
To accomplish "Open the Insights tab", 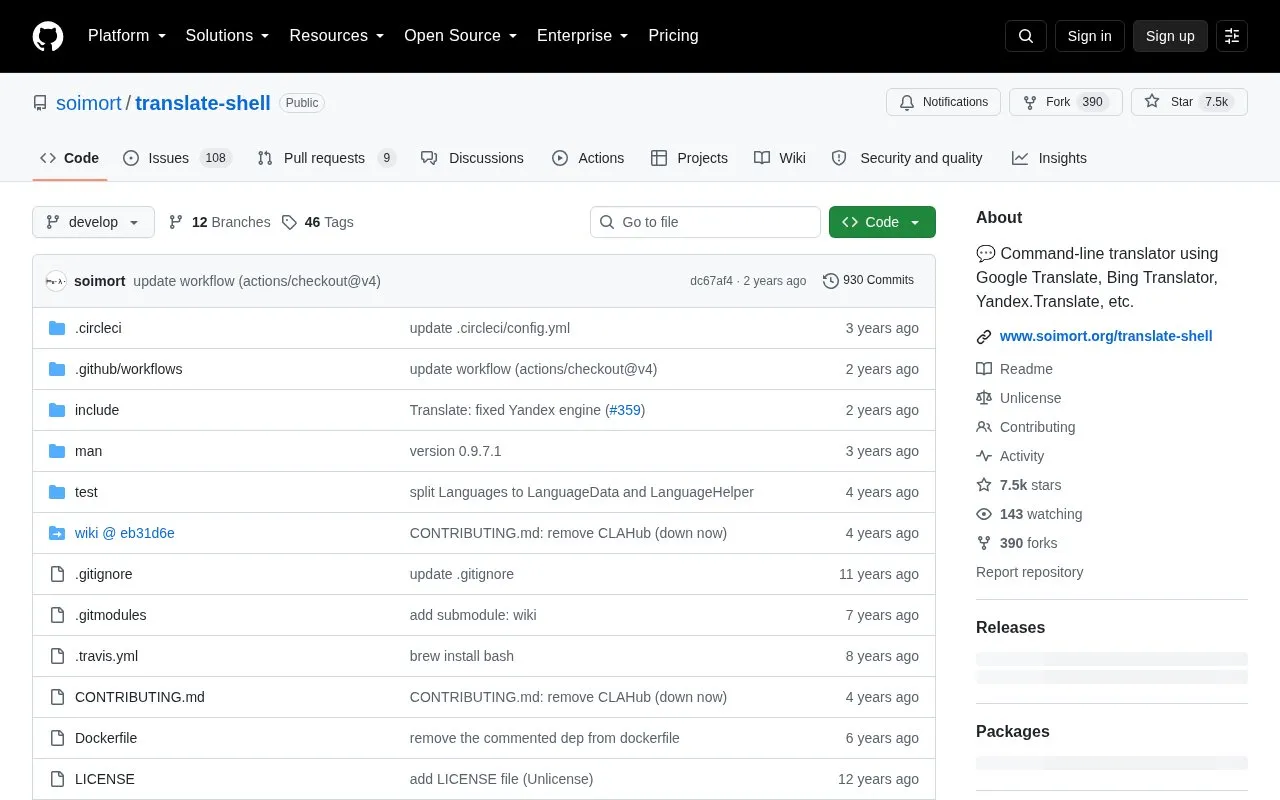I will click(1049, 158).
